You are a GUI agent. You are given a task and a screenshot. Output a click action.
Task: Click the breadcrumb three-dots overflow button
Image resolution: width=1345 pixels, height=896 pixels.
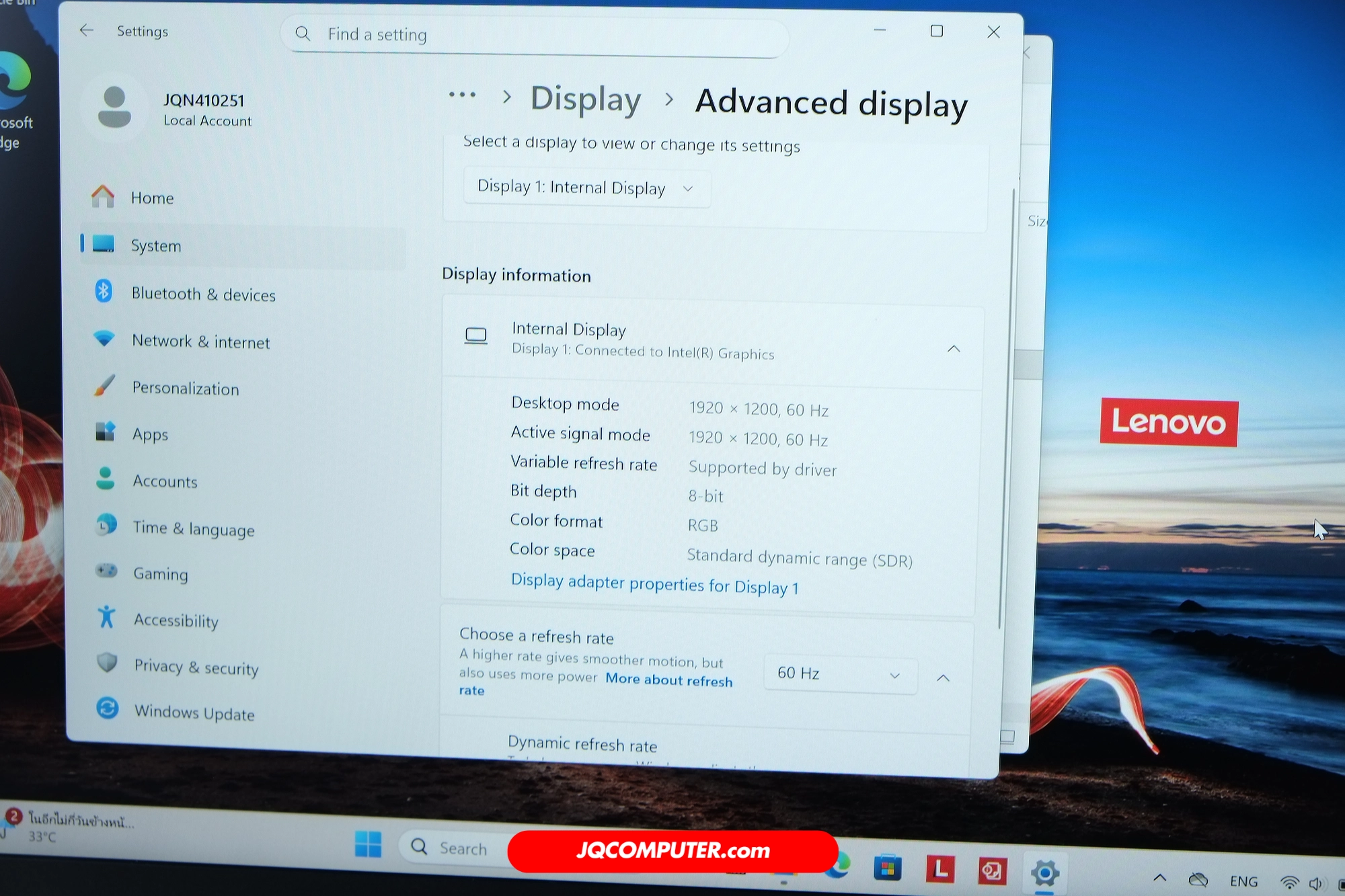click(462, 95)
